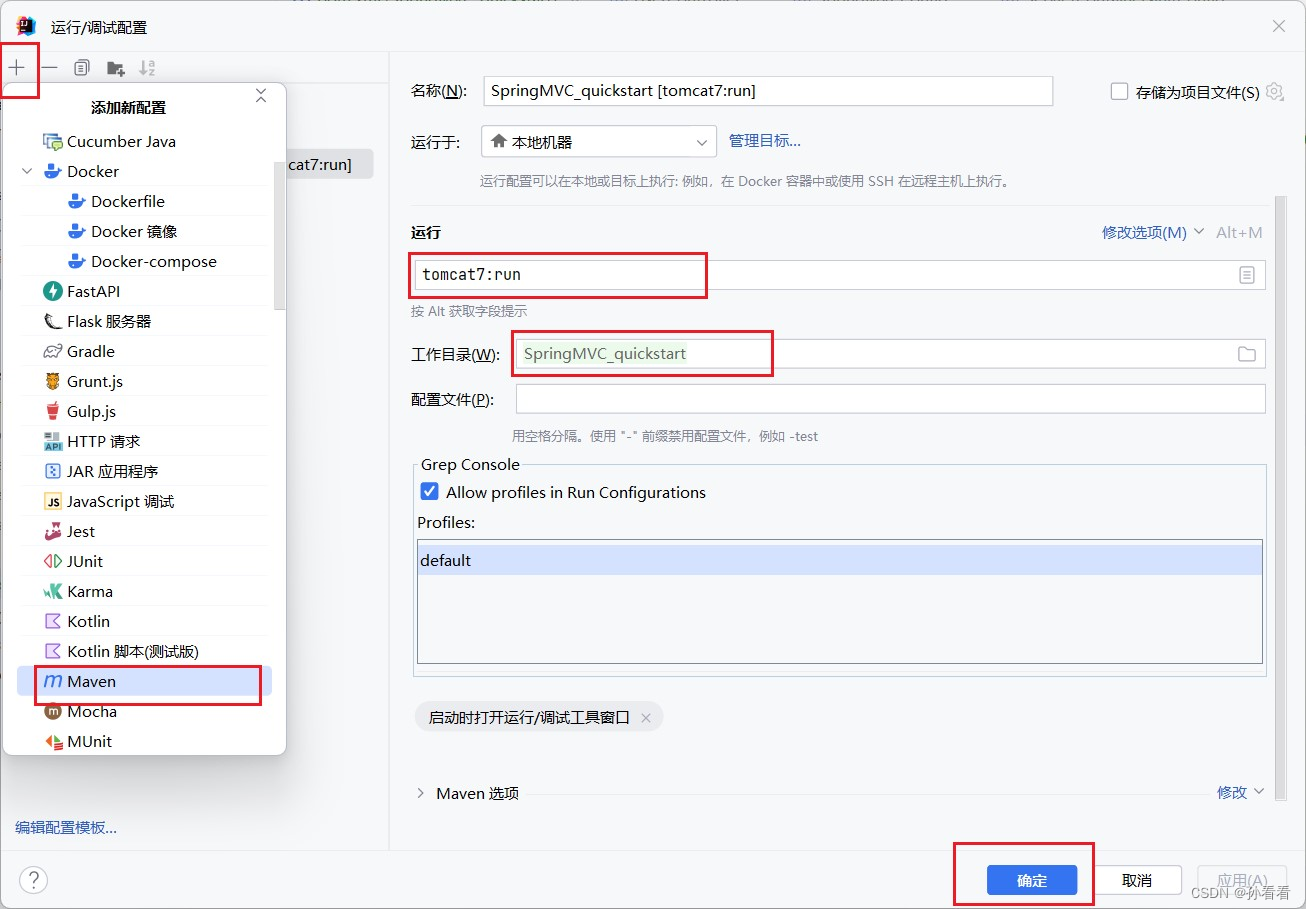The image size is (1306, 909).
Task: Toggle Allow profiles in Run Configurations checkbox
Action: (430, 492)
